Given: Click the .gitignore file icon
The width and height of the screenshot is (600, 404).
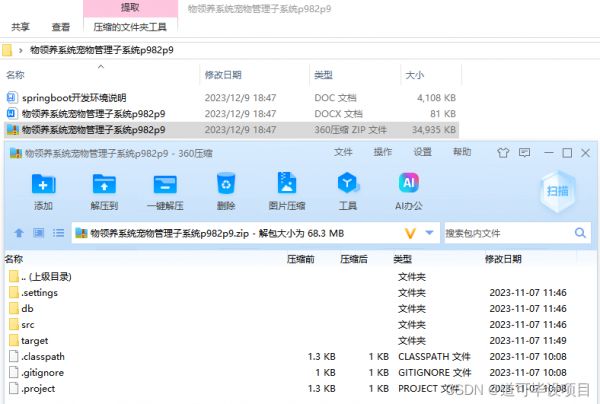Looking at the screenshot, I should [x=14, y=372].
